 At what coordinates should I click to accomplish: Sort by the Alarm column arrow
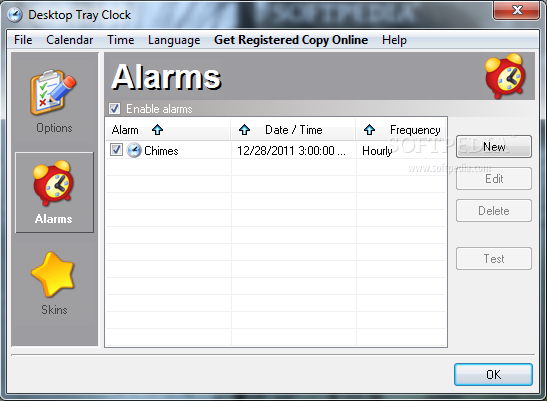pyautogui.click(x=157, y=130)
